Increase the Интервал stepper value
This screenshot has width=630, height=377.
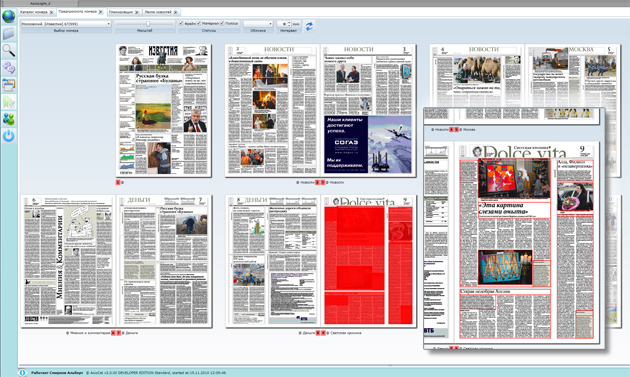[x=289, y=23]
